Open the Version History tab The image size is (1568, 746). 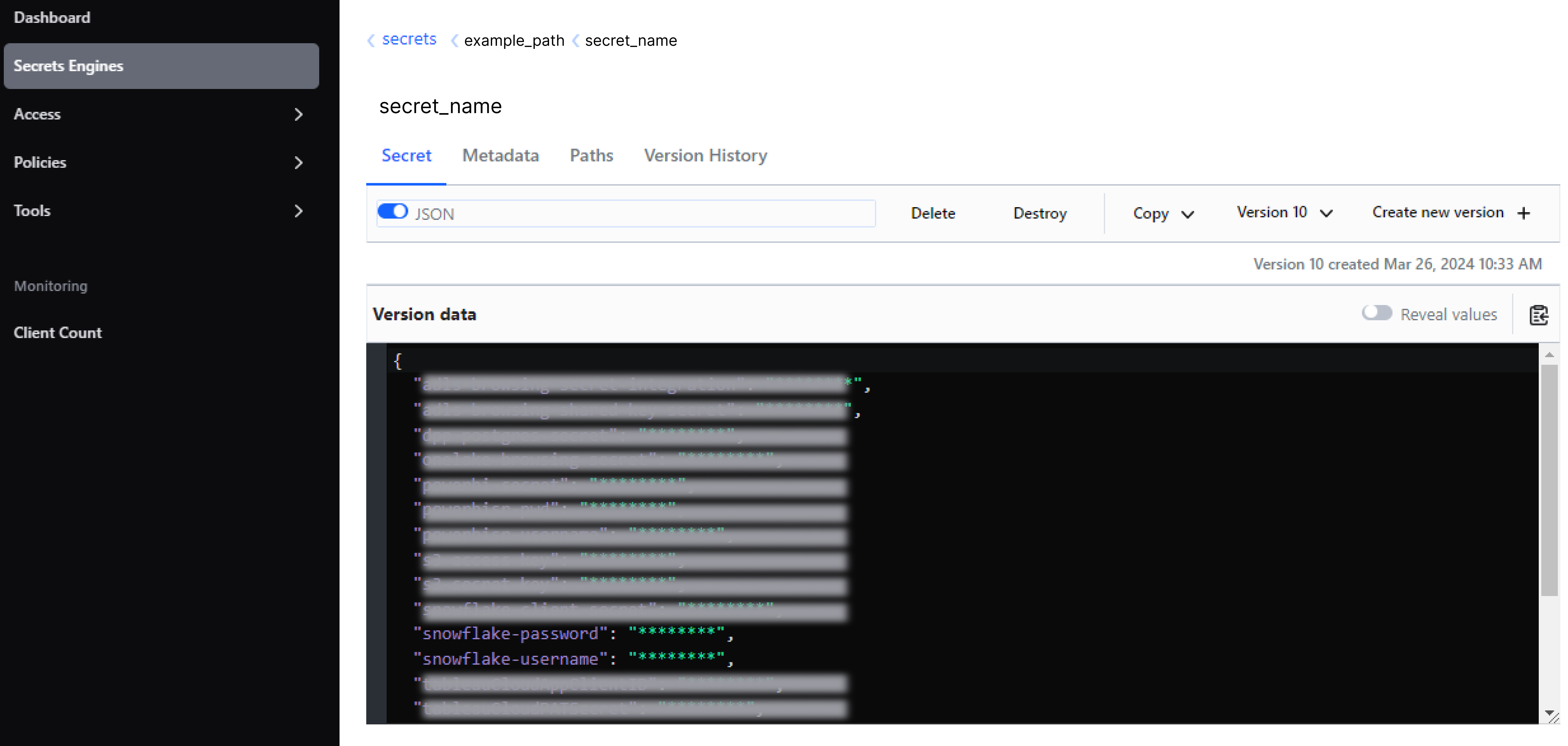click(705, 156)
